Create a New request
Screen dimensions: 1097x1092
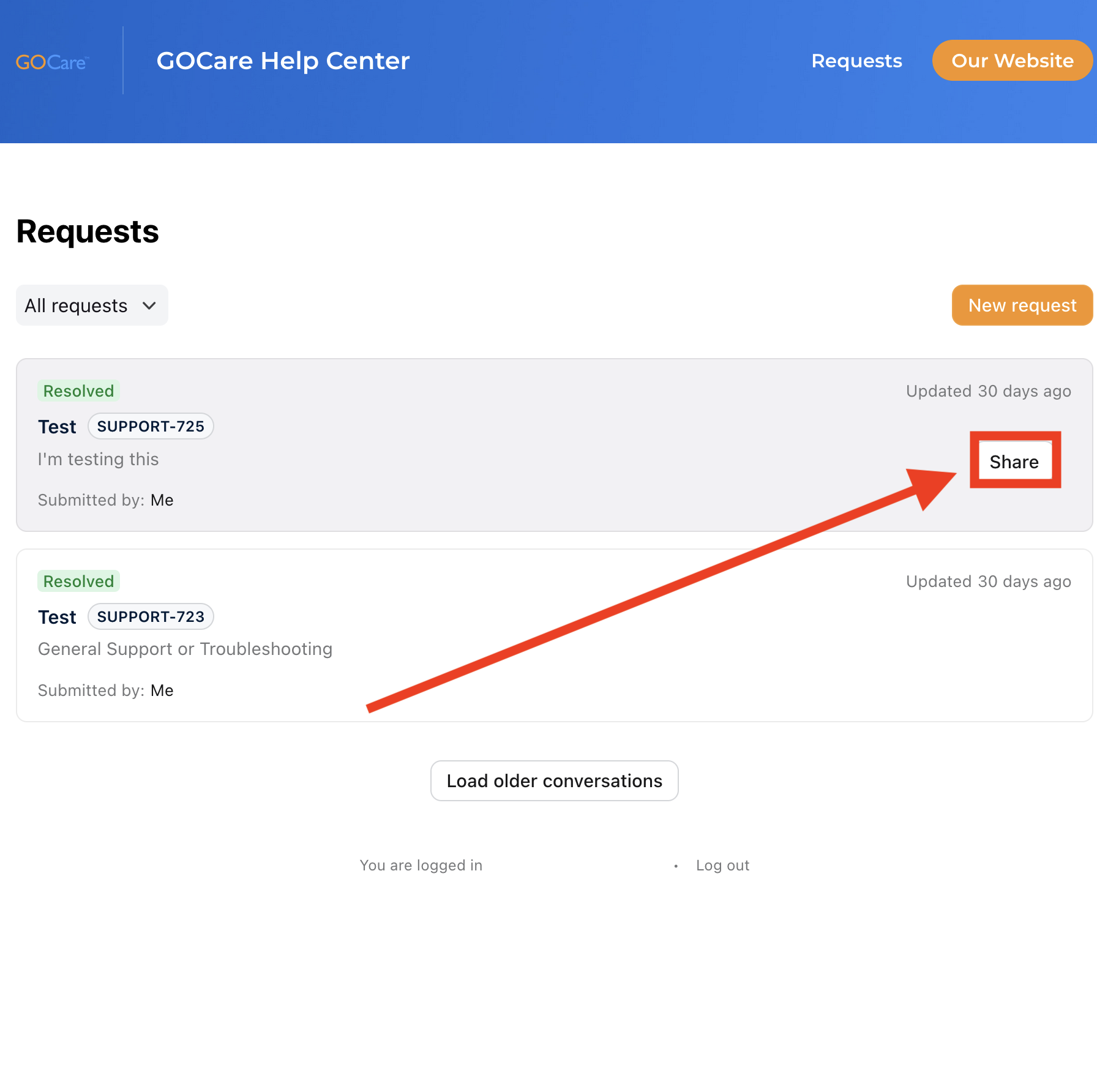click(1022, 305)
